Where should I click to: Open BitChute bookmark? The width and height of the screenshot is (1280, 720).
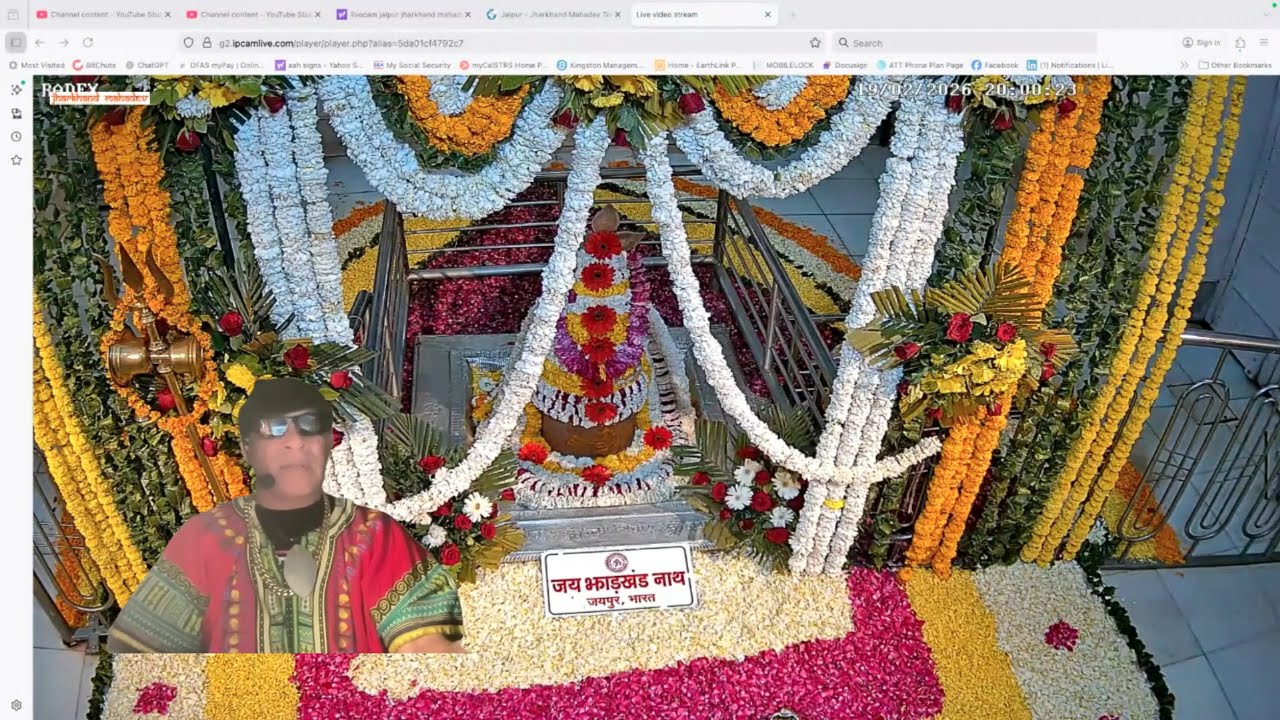click(95, 65)
